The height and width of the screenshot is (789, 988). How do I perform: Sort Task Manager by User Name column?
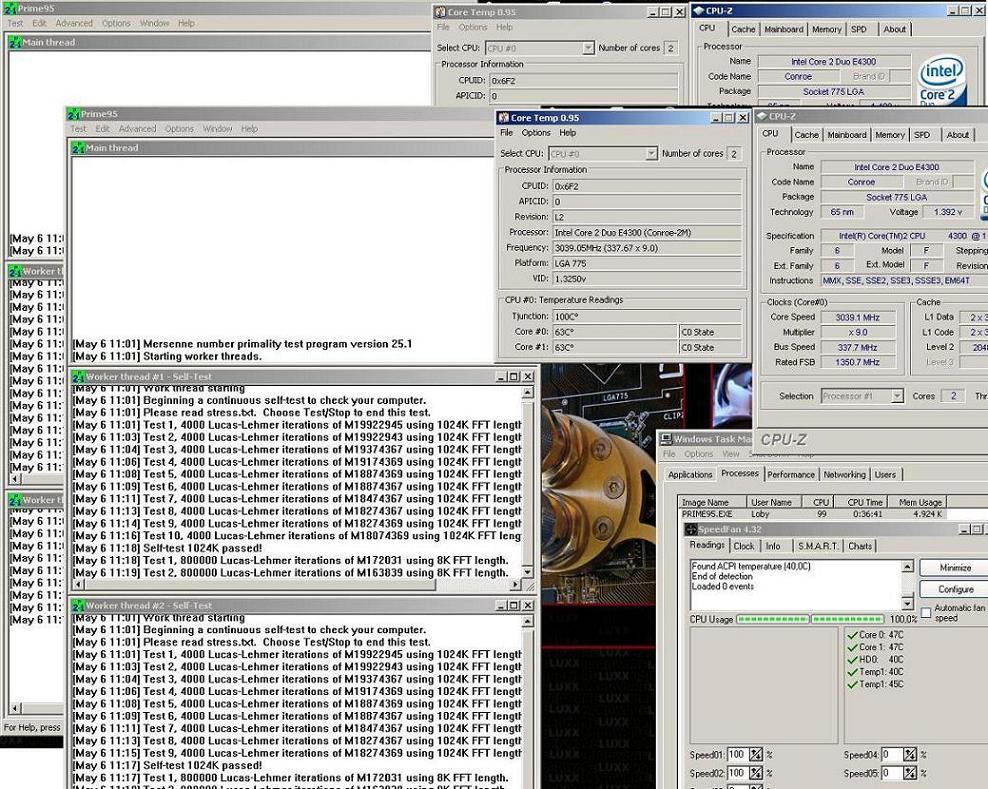click(772, 502)
